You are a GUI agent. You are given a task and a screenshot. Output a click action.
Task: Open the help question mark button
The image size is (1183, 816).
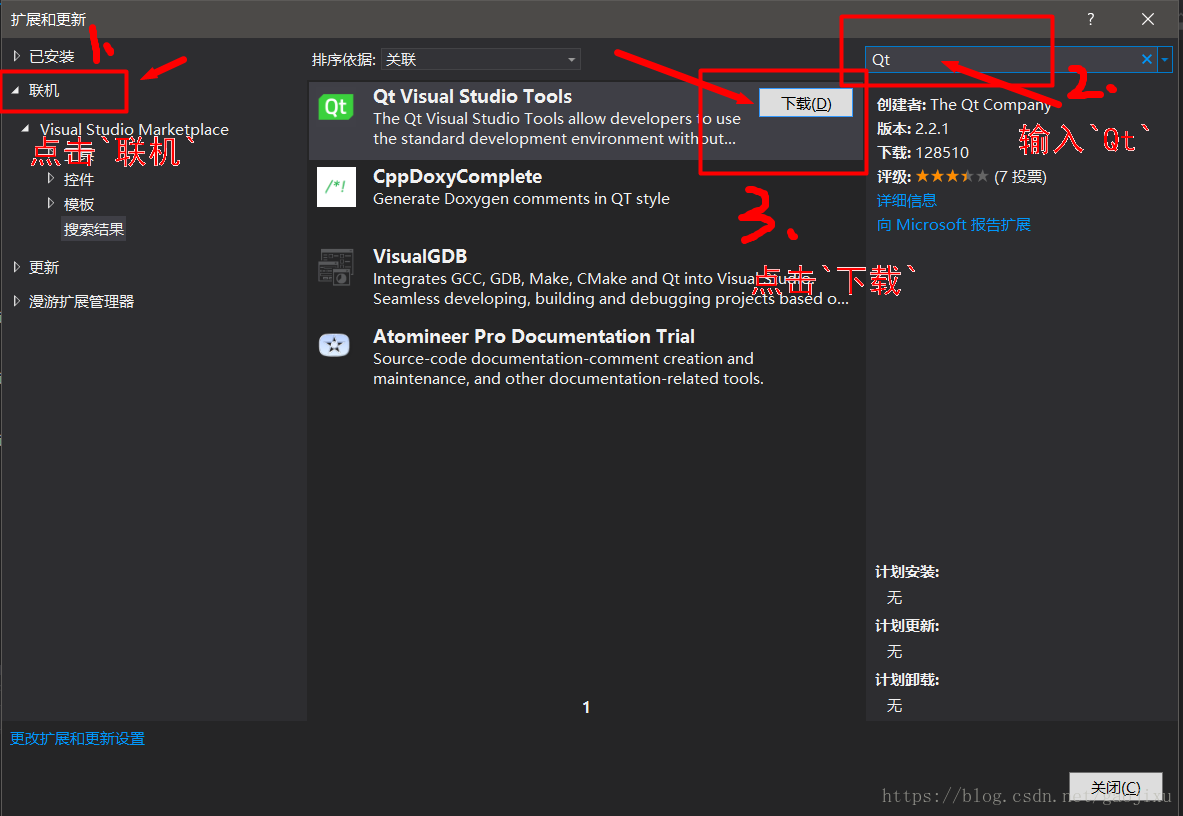coord(1091,19)
